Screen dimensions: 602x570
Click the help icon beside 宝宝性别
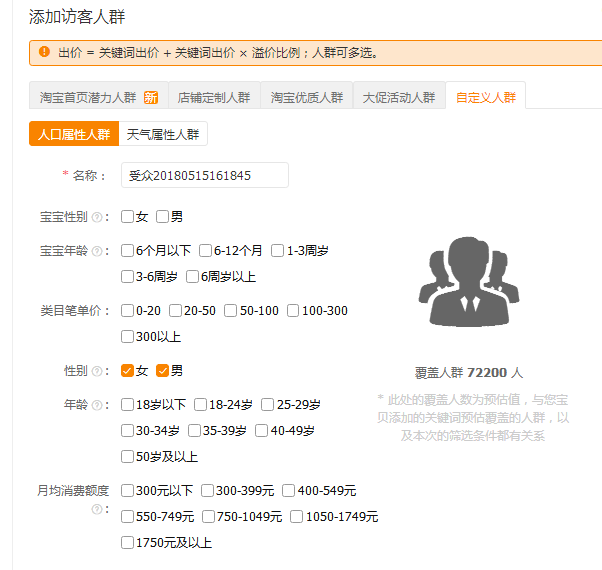[x=97, y=217]
